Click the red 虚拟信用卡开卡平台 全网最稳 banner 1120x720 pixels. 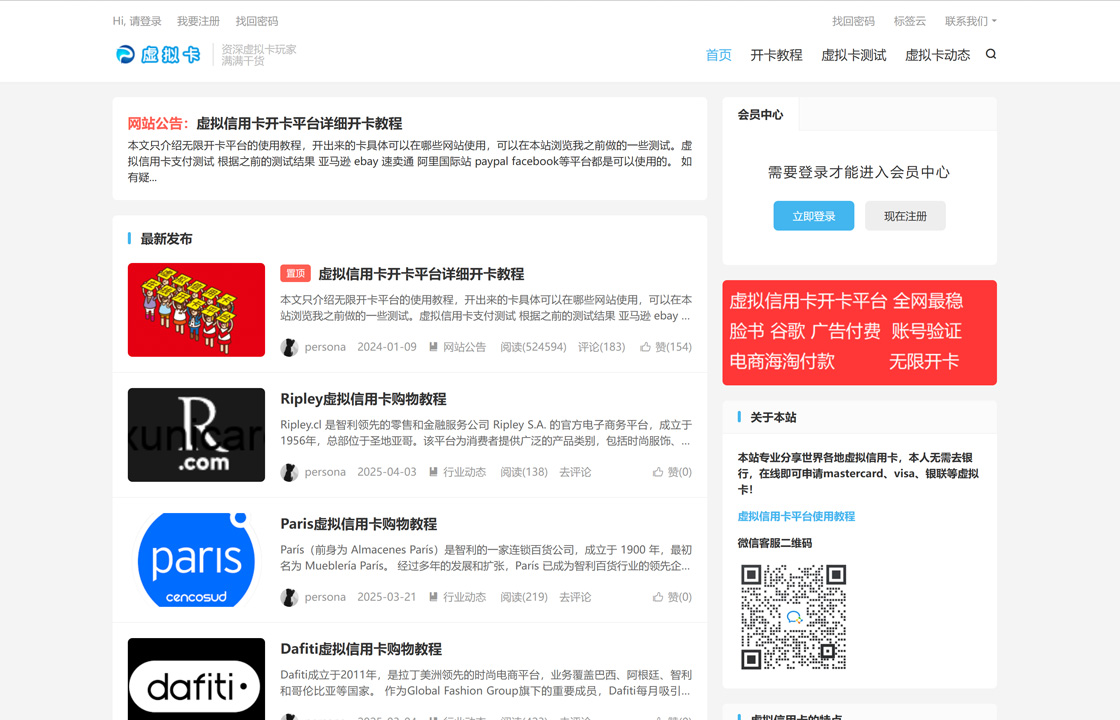click(x=859, y=333)
